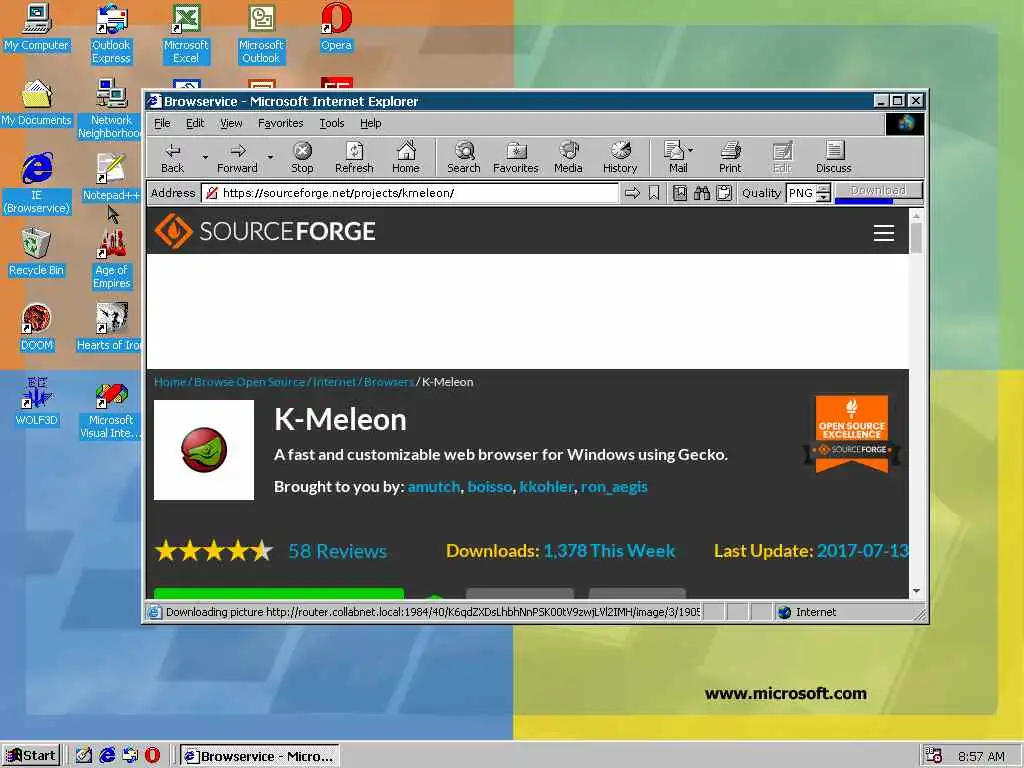
Task: Click the Discuss toolbar button
Action: click(834, 157)
